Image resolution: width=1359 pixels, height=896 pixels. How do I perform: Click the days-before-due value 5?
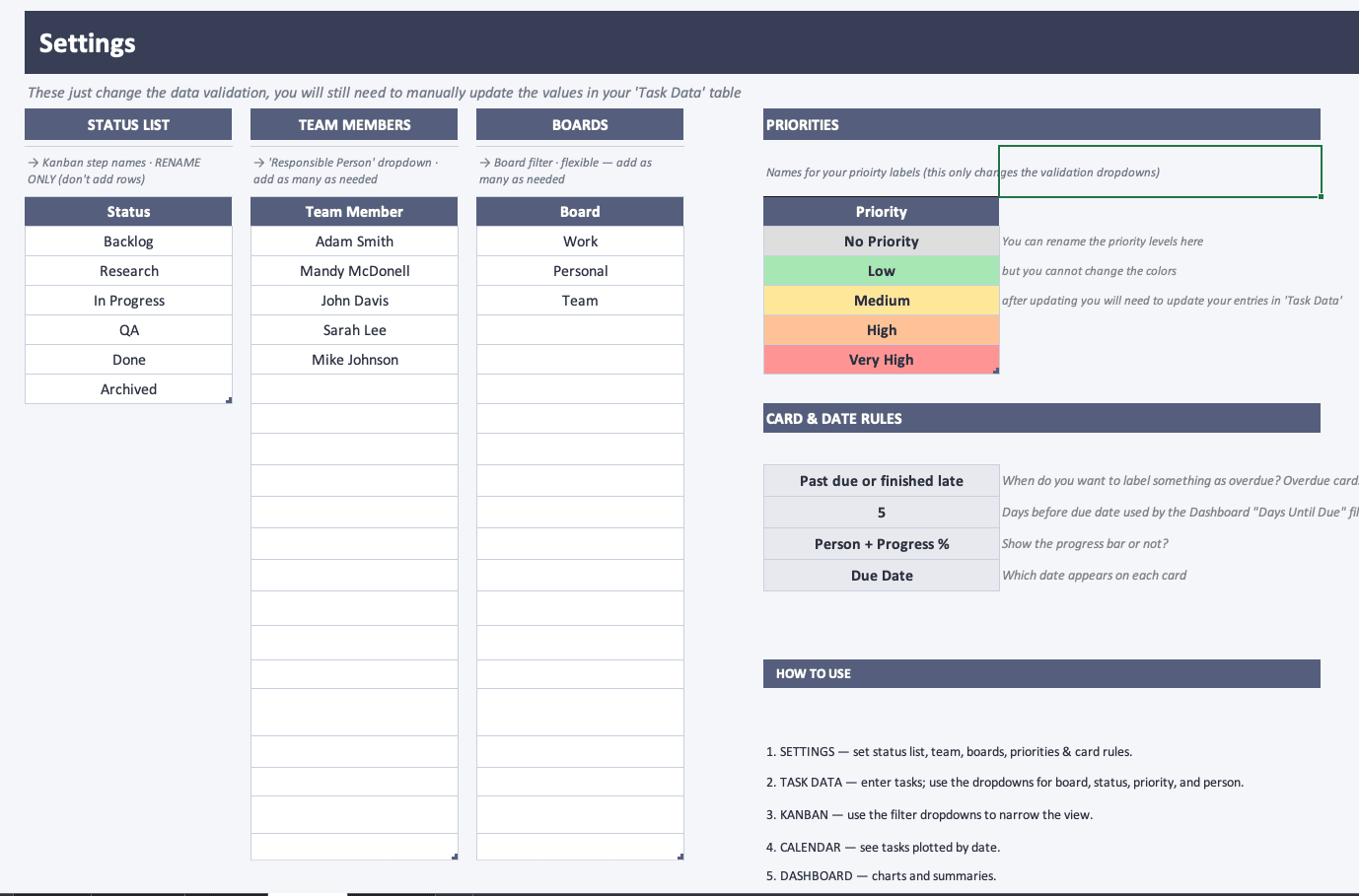tap(882, 513)
